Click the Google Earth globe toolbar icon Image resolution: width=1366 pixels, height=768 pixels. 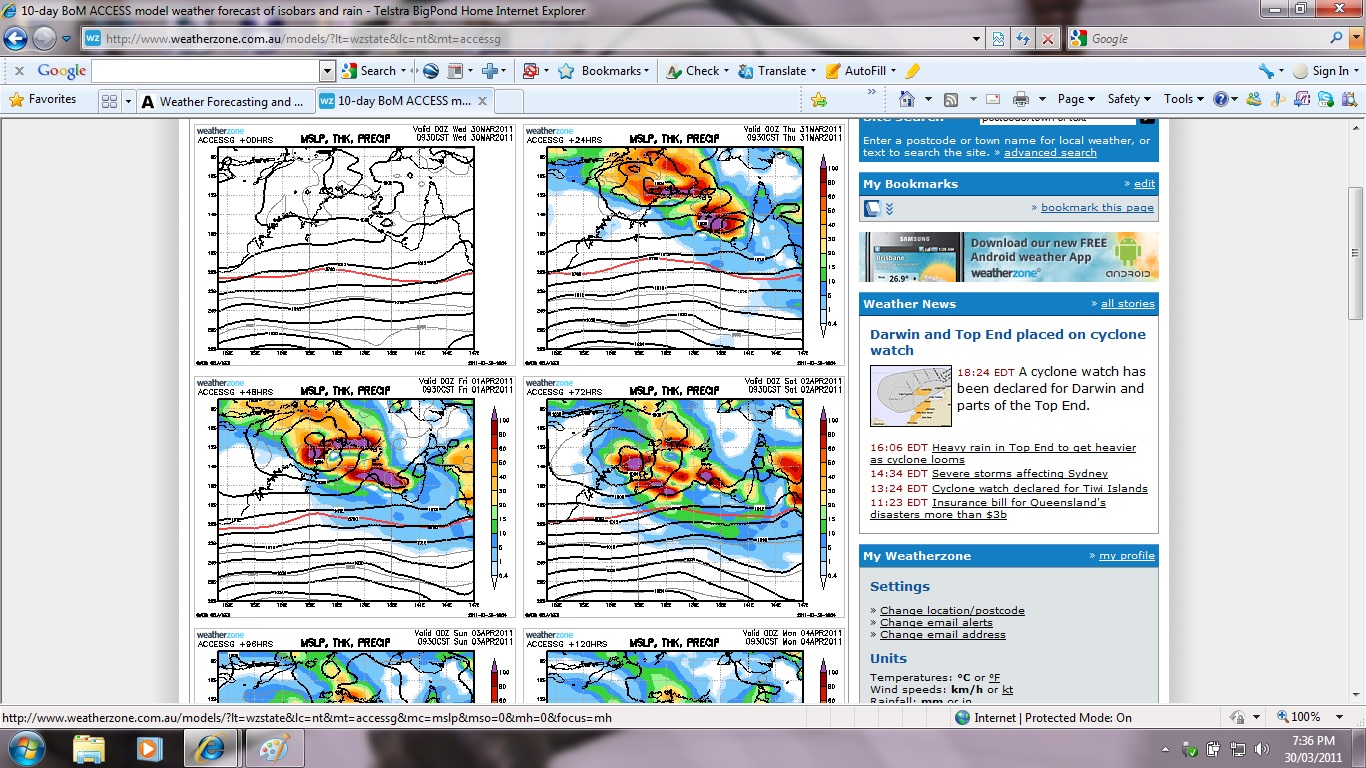pos(431,71)
